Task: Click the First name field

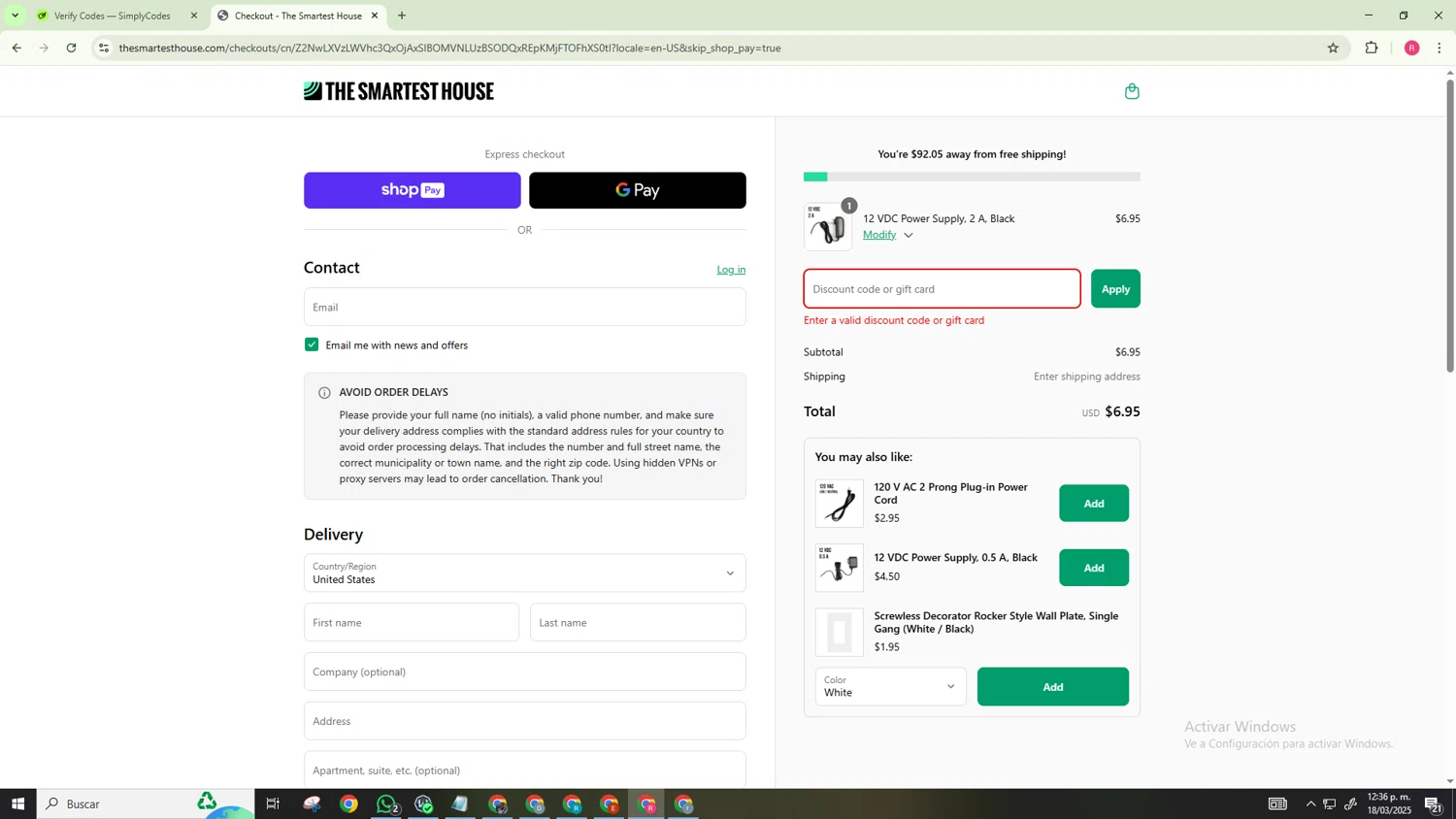Action: (412, 622)
